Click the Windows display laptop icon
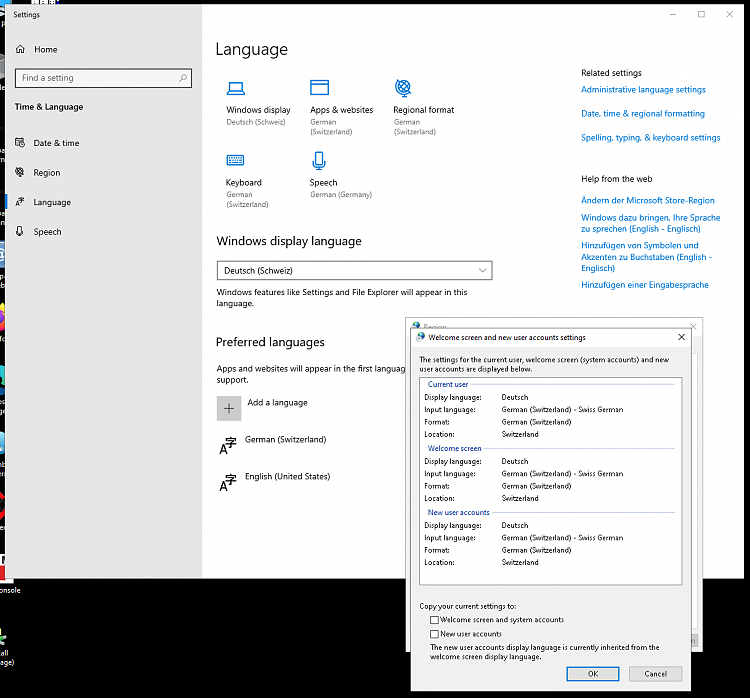The height and width of the screenshot is (698, 750). [x=235, y=89]
